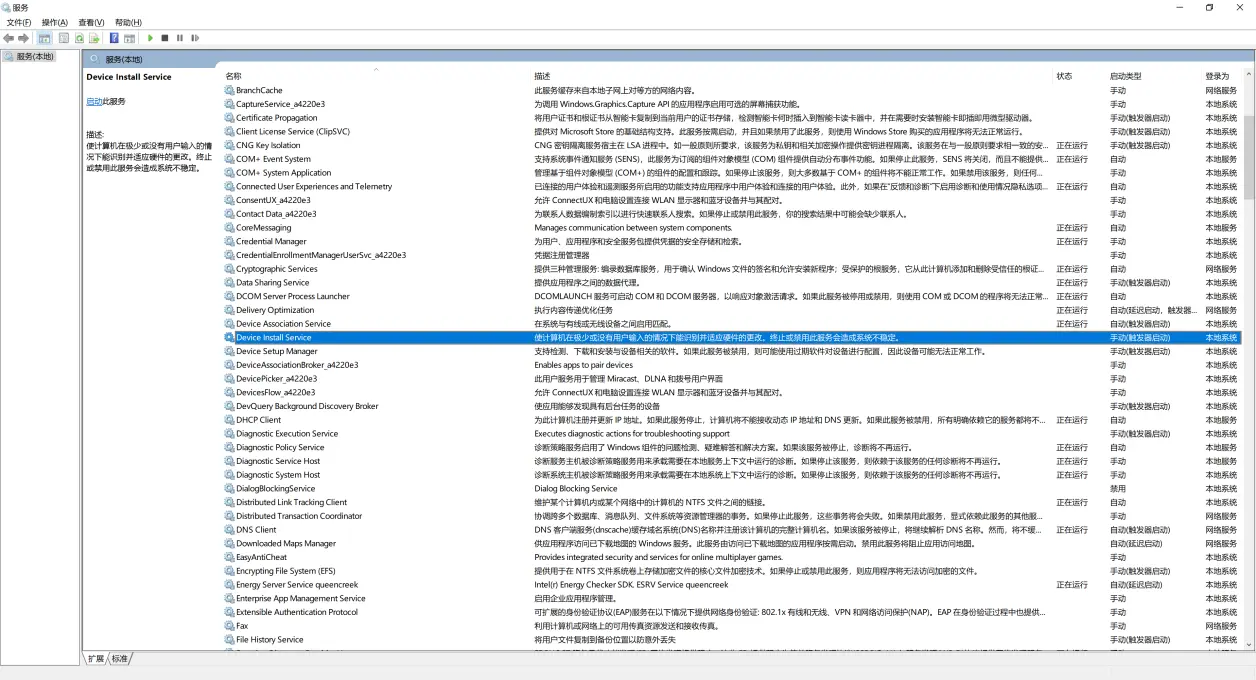Switch to the 扩展 tab
This screenshot has width=1256, height=680.
96,659
